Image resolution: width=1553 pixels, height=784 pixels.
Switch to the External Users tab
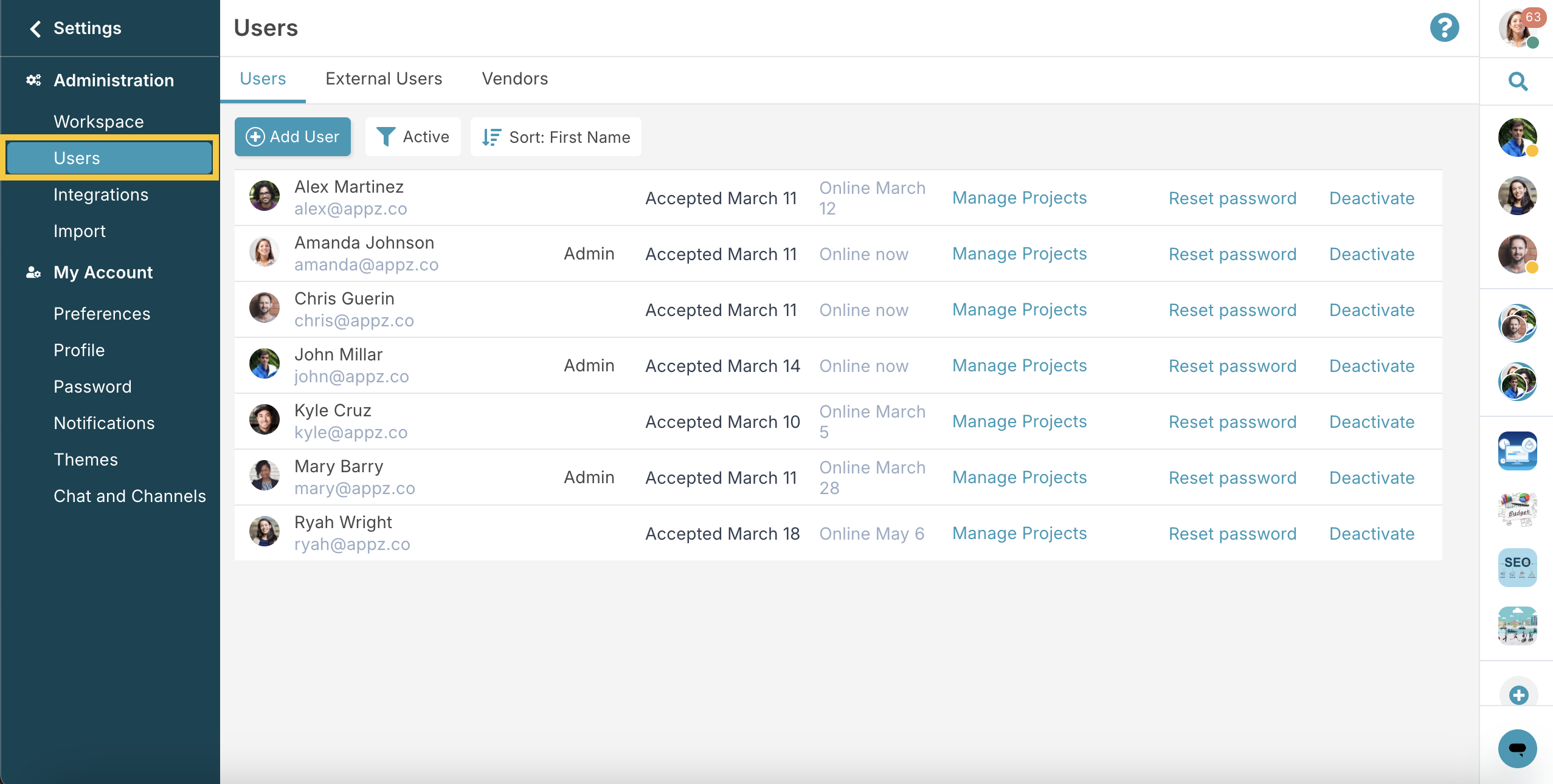pos(384,79)
